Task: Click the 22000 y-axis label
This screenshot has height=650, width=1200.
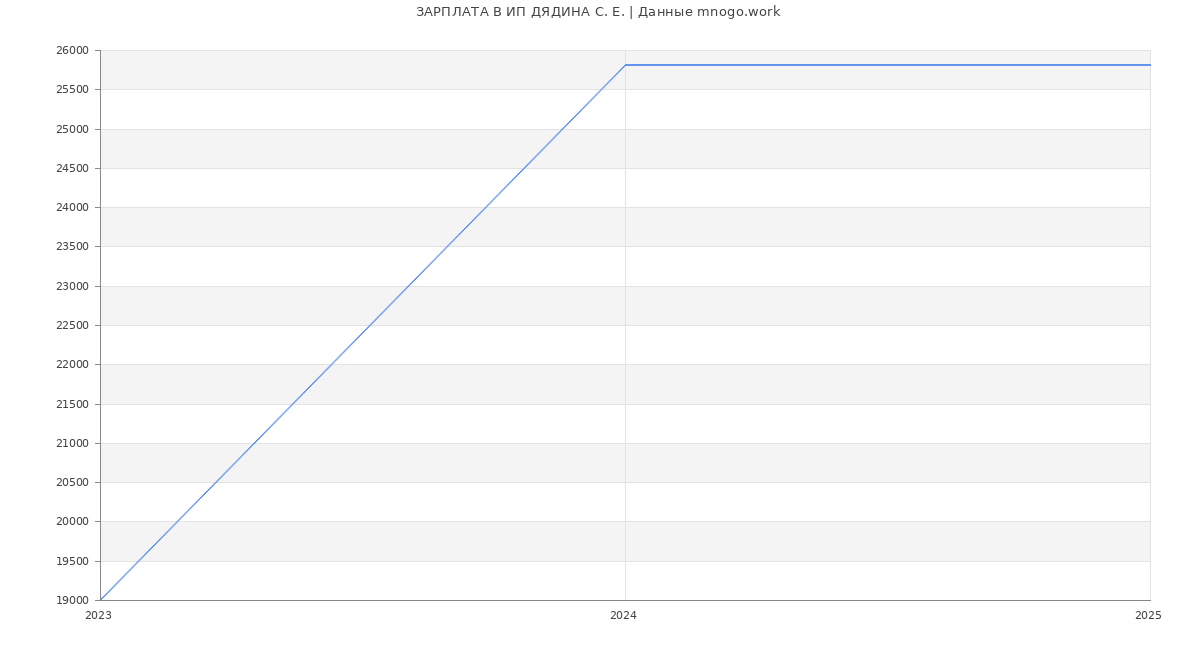Action: click(x=72, y=365)
